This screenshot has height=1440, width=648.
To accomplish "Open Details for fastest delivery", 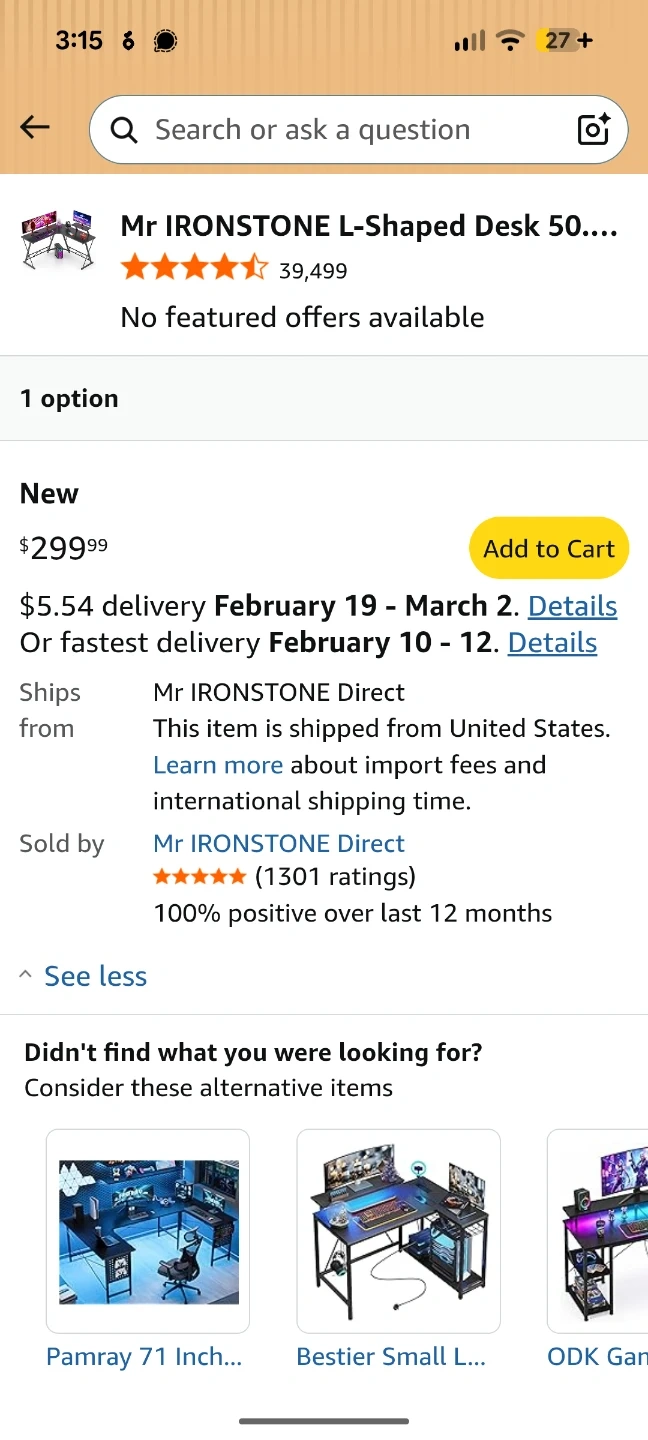I will (x=552, y=642).
